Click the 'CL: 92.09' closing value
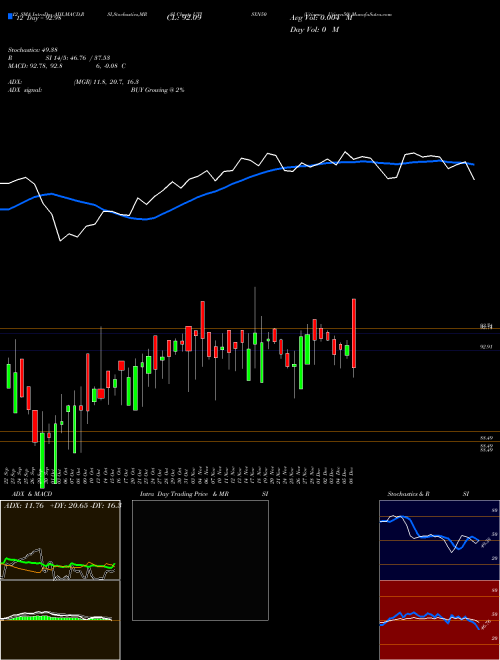The width and height of the screenshot is (500, 660). point(184,18)
